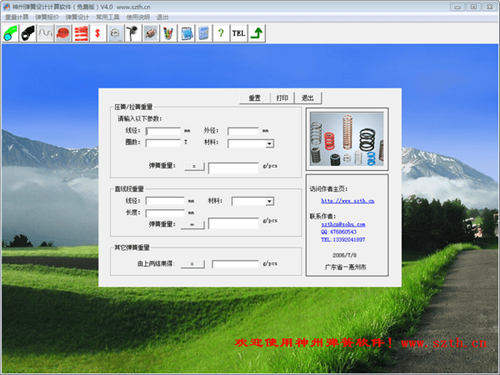Open the www.szth.cn homepage link

coord(348,201)
